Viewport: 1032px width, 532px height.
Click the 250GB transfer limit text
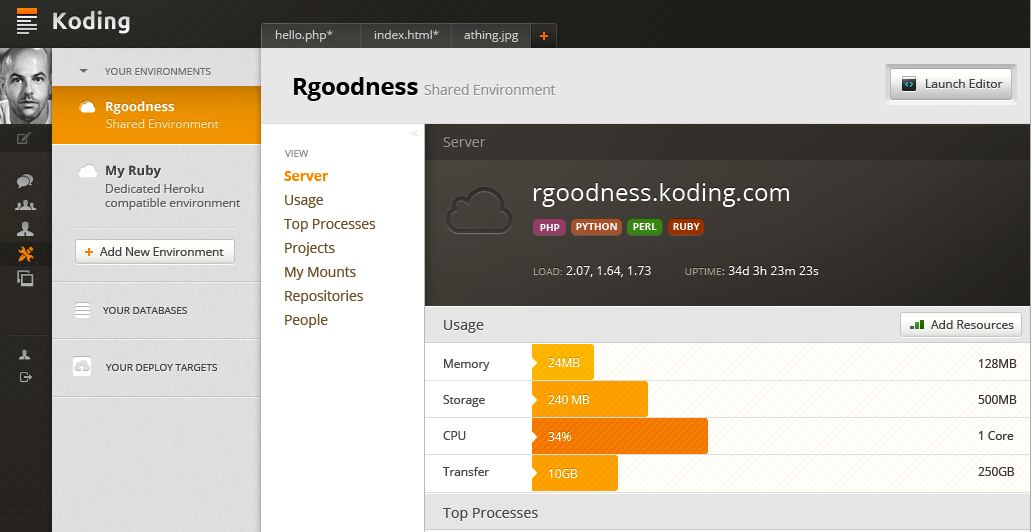[996, 472]
